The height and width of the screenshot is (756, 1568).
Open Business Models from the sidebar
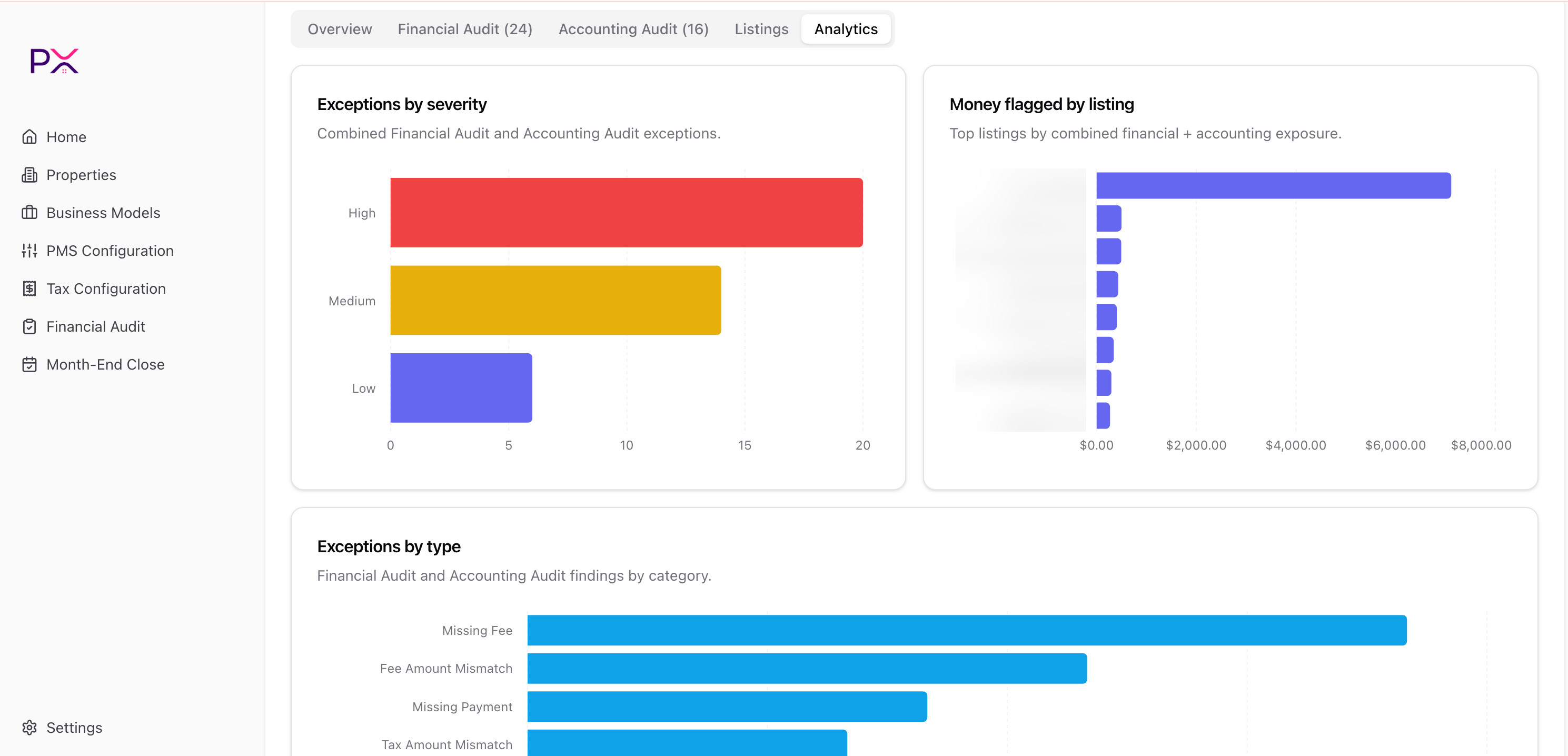tap(104, 213)
